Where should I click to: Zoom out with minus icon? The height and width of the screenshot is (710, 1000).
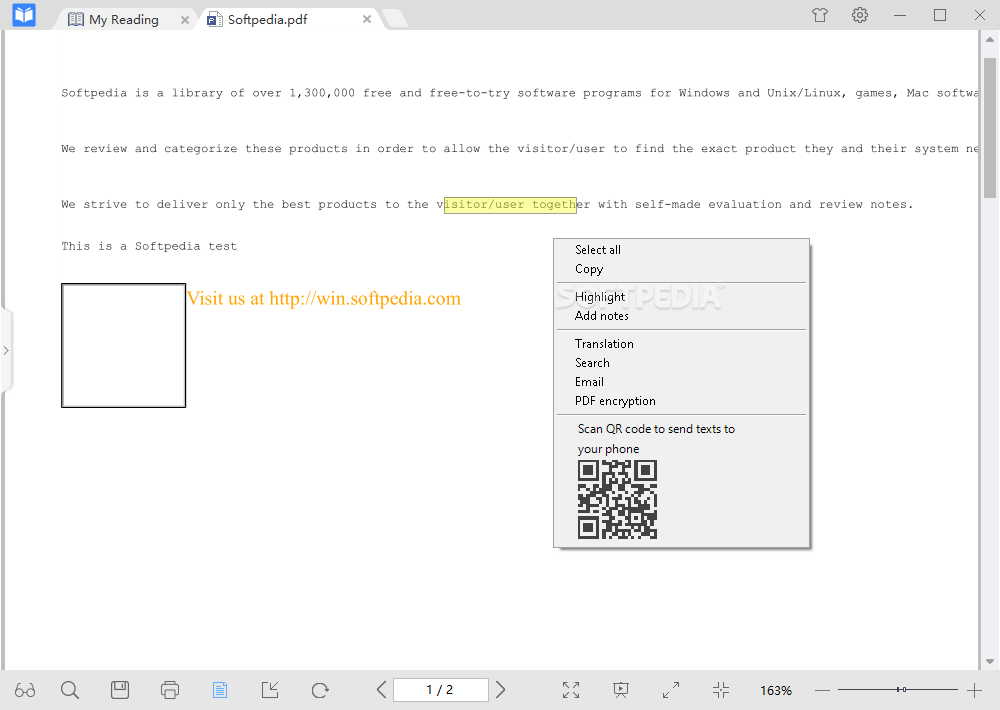pyautogui.click(x=822, y=690)
